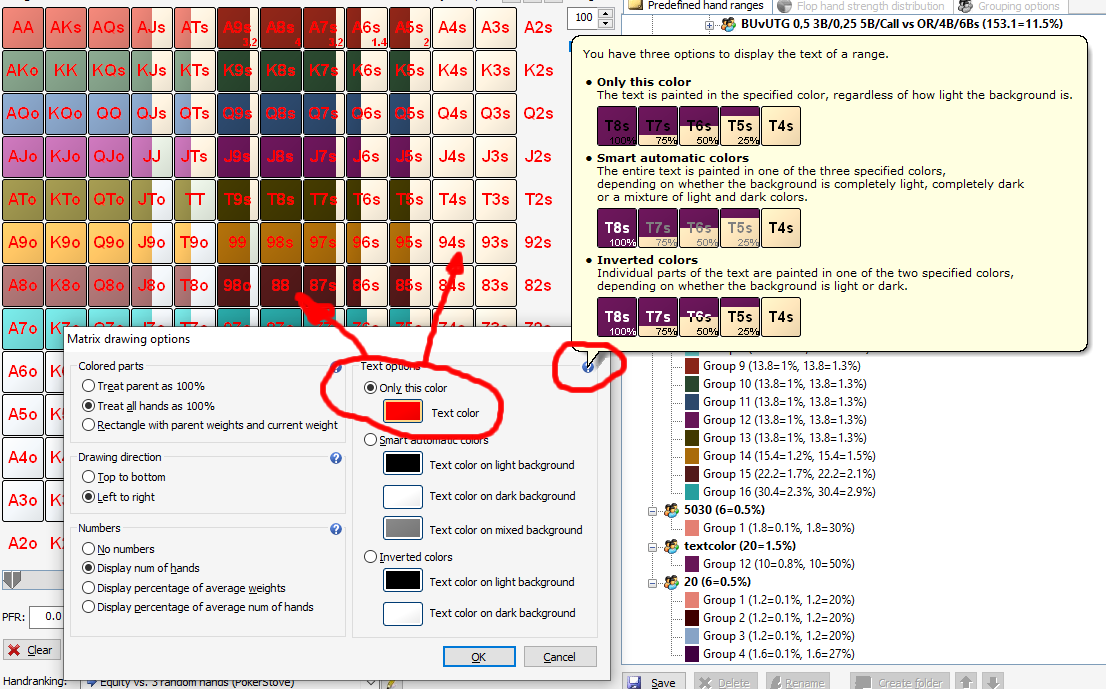The width and height of the screenshot is (1106, 689).
Task: Select Display num of hands
Action: [141, 568]
